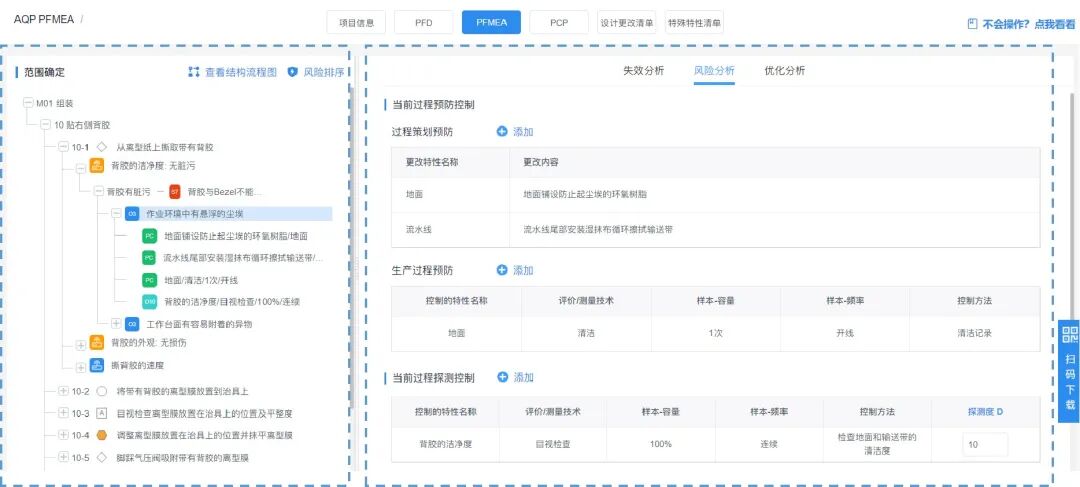Click the plus icon next to 当前过程探测控制
Viewport: 1080px width, 487px height.
coord(502,377)
